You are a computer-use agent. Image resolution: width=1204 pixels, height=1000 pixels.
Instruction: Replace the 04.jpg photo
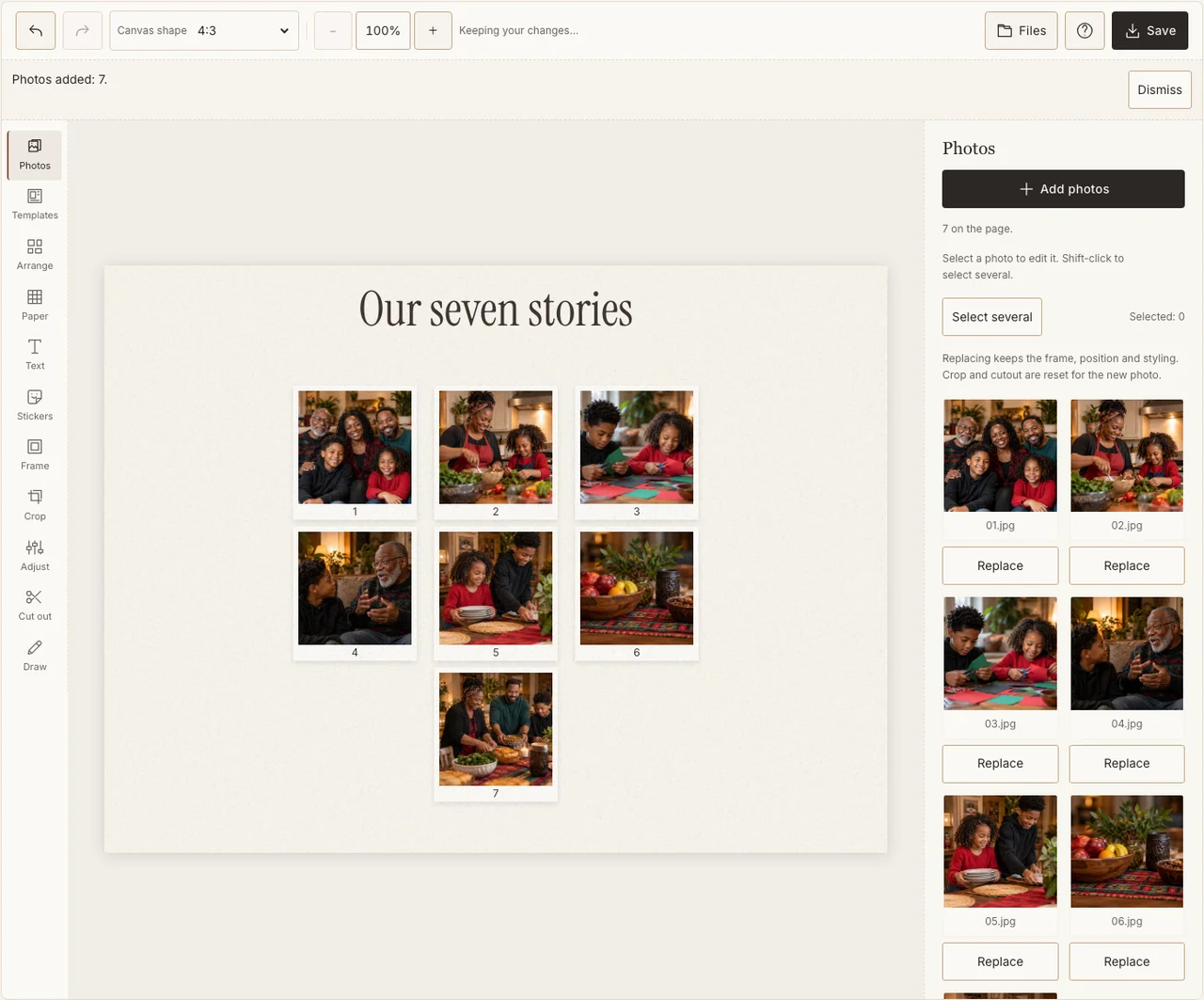click(1127, 764)
